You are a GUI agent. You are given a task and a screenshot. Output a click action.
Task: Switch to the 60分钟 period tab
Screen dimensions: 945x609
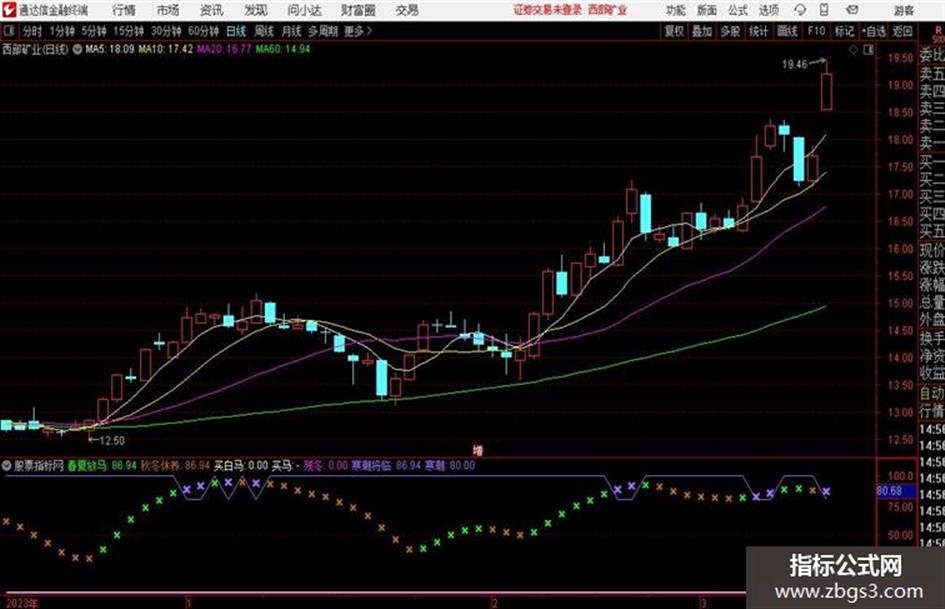(203, 31)
